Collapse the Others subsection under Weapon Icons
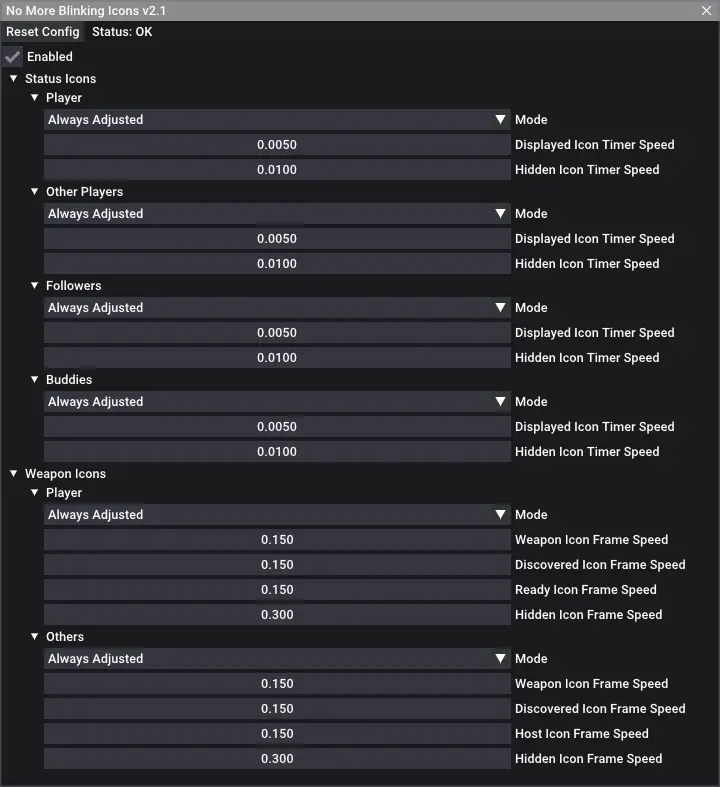This screenshot has width=720, height=787. (35, 637)
